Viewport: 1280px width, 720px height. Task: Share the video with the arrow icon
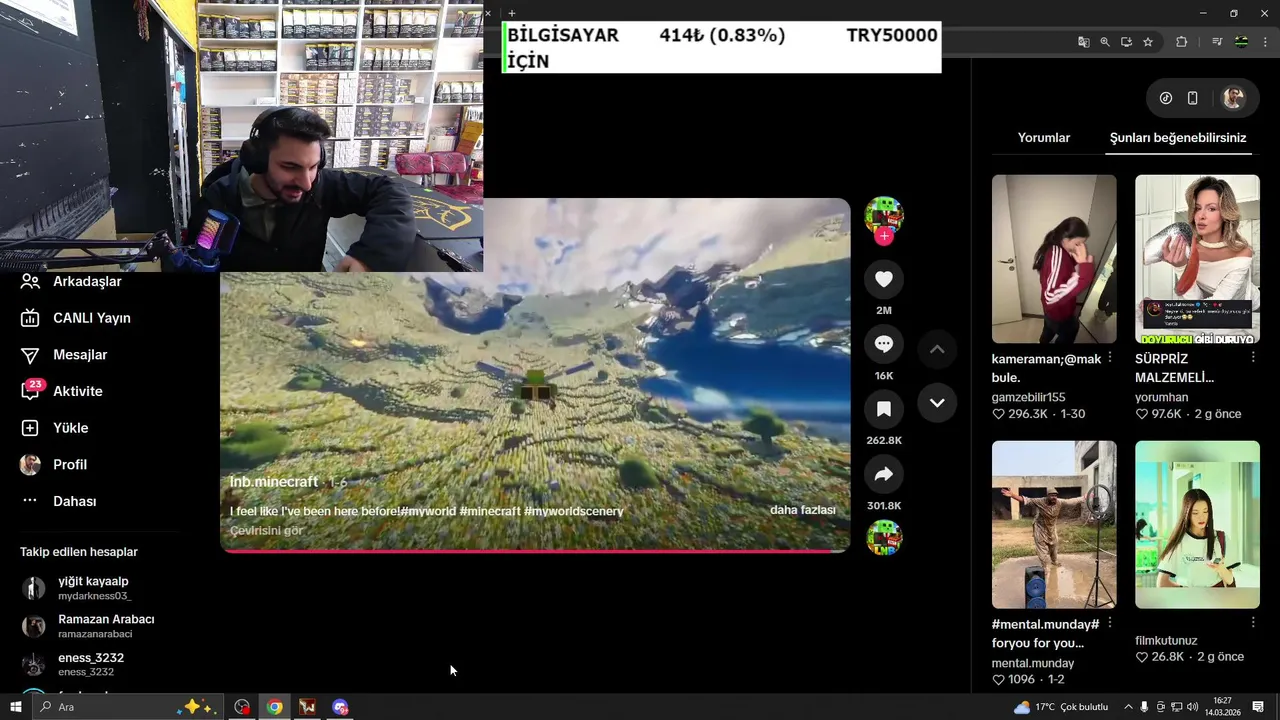(x=884, y=474)
